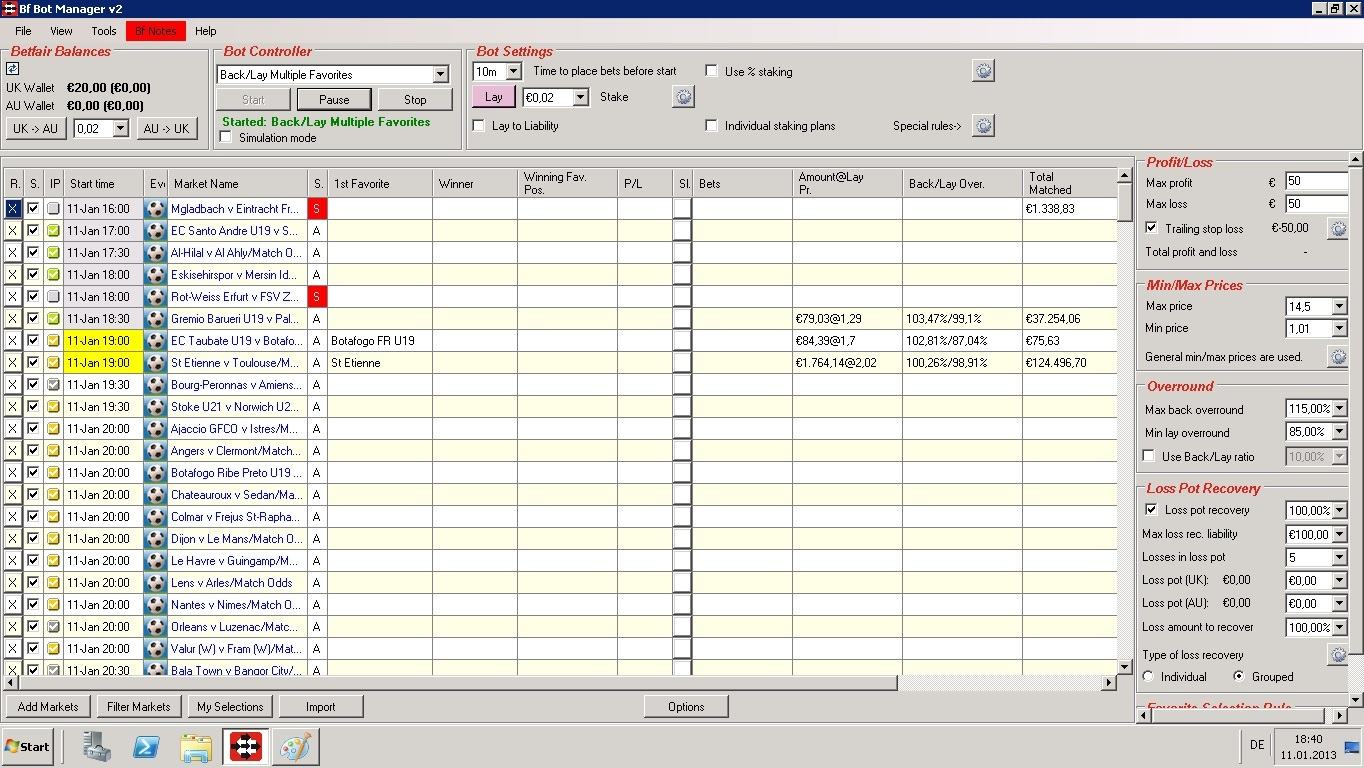This screenshot has width=1364, height=768.
Task: Open the File menu
Action: pyautogui.click(x=23, y=31)
